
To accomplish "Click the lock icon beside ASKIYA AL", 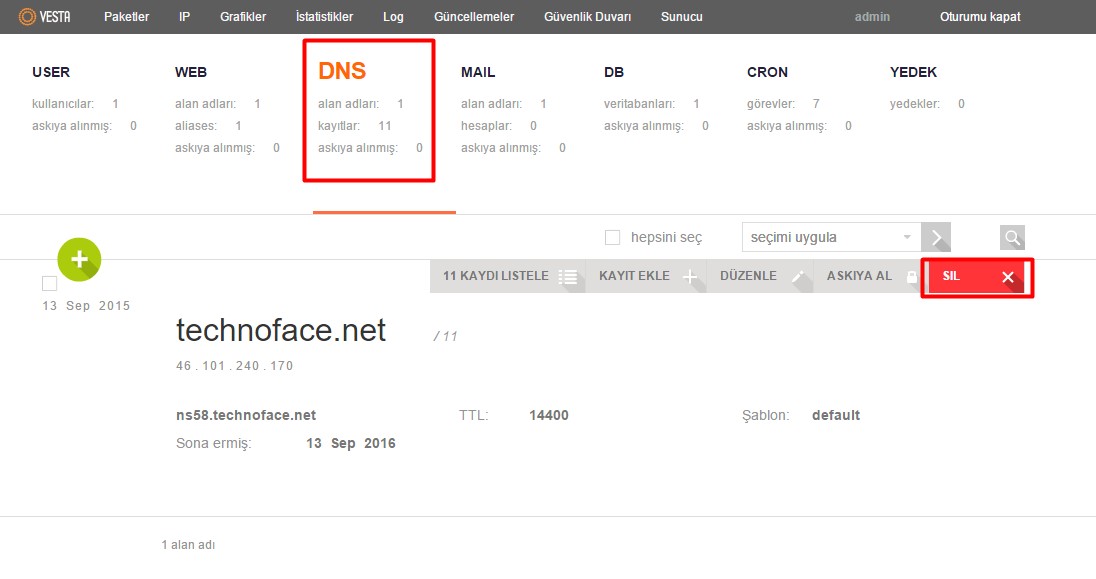I will pos(911,277).
